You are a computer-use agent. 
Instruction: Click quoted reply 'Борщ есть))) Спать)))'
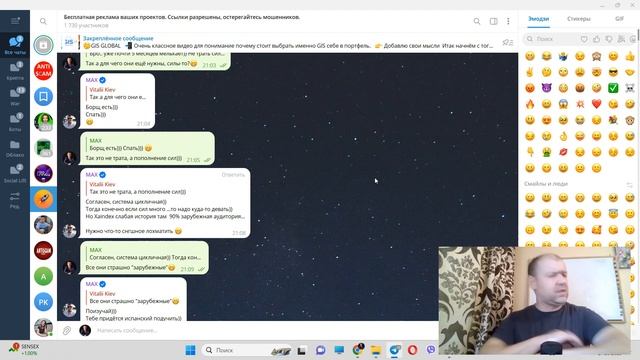click(x=120, y=144)
